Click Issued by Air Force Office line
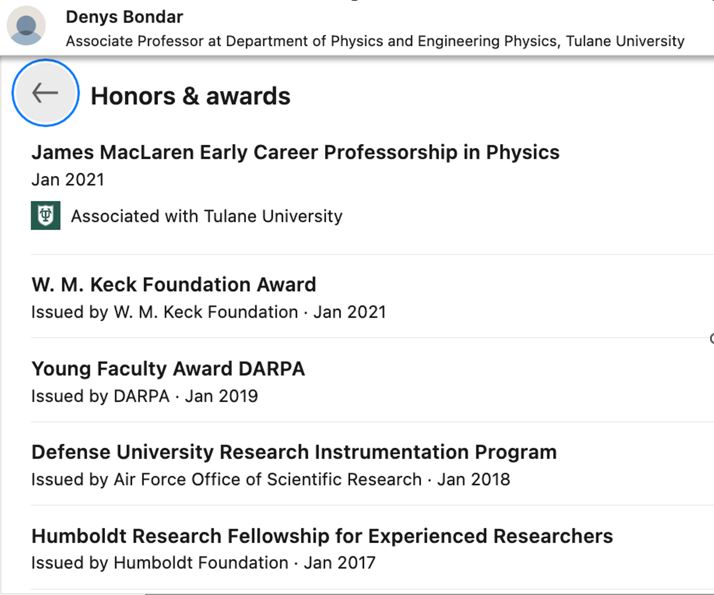 270,479
